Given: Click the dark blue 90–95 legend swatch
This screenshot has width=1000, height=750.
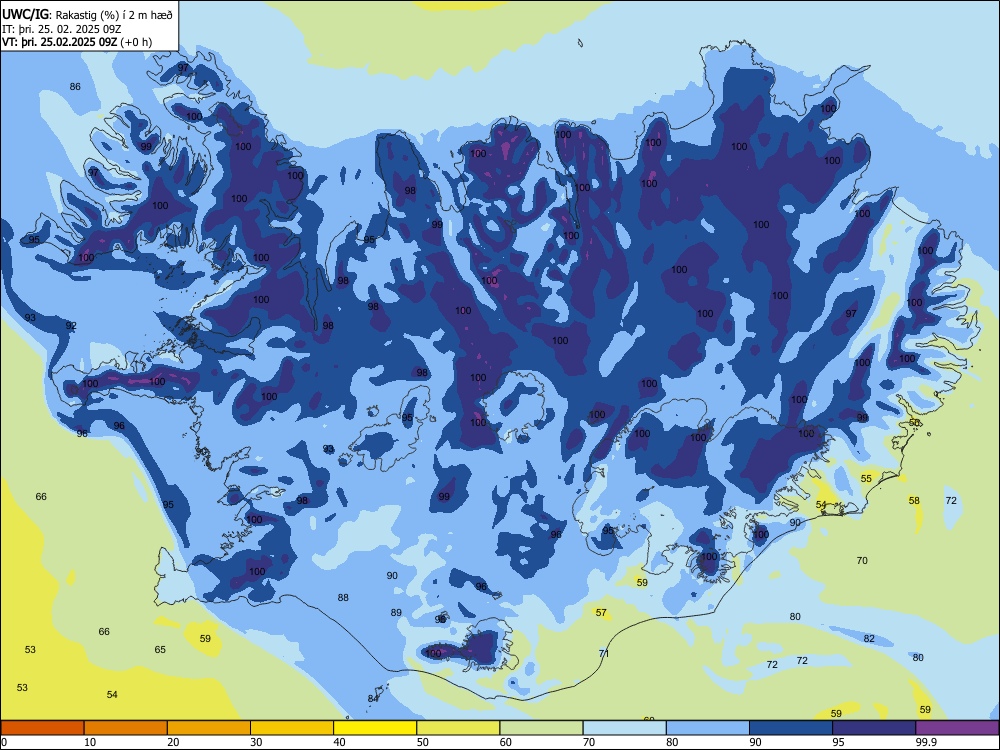Looking at the screenshot, I should [x=791, y=728].
